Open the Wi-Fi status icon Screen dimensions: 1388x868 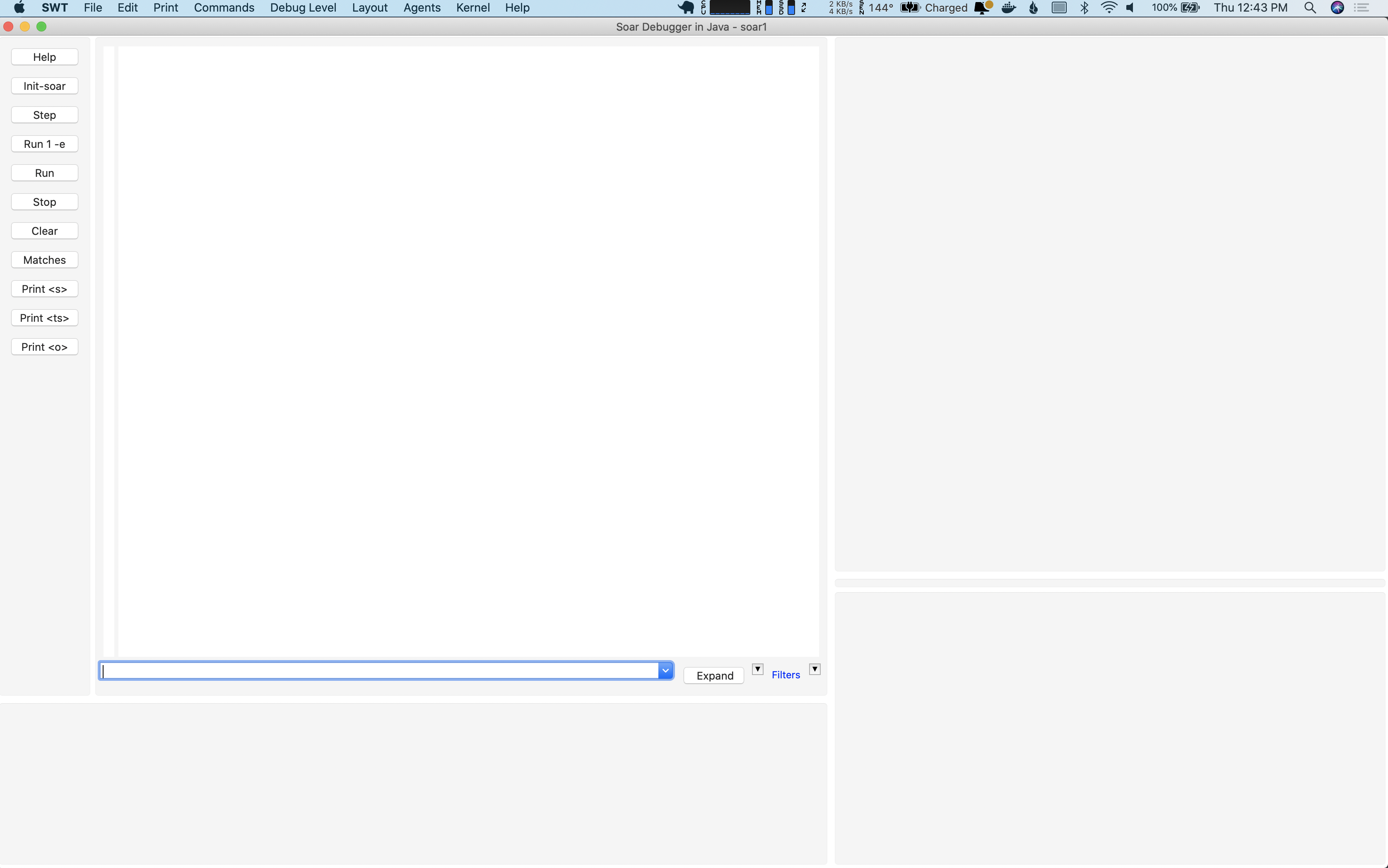point(1109,7)
